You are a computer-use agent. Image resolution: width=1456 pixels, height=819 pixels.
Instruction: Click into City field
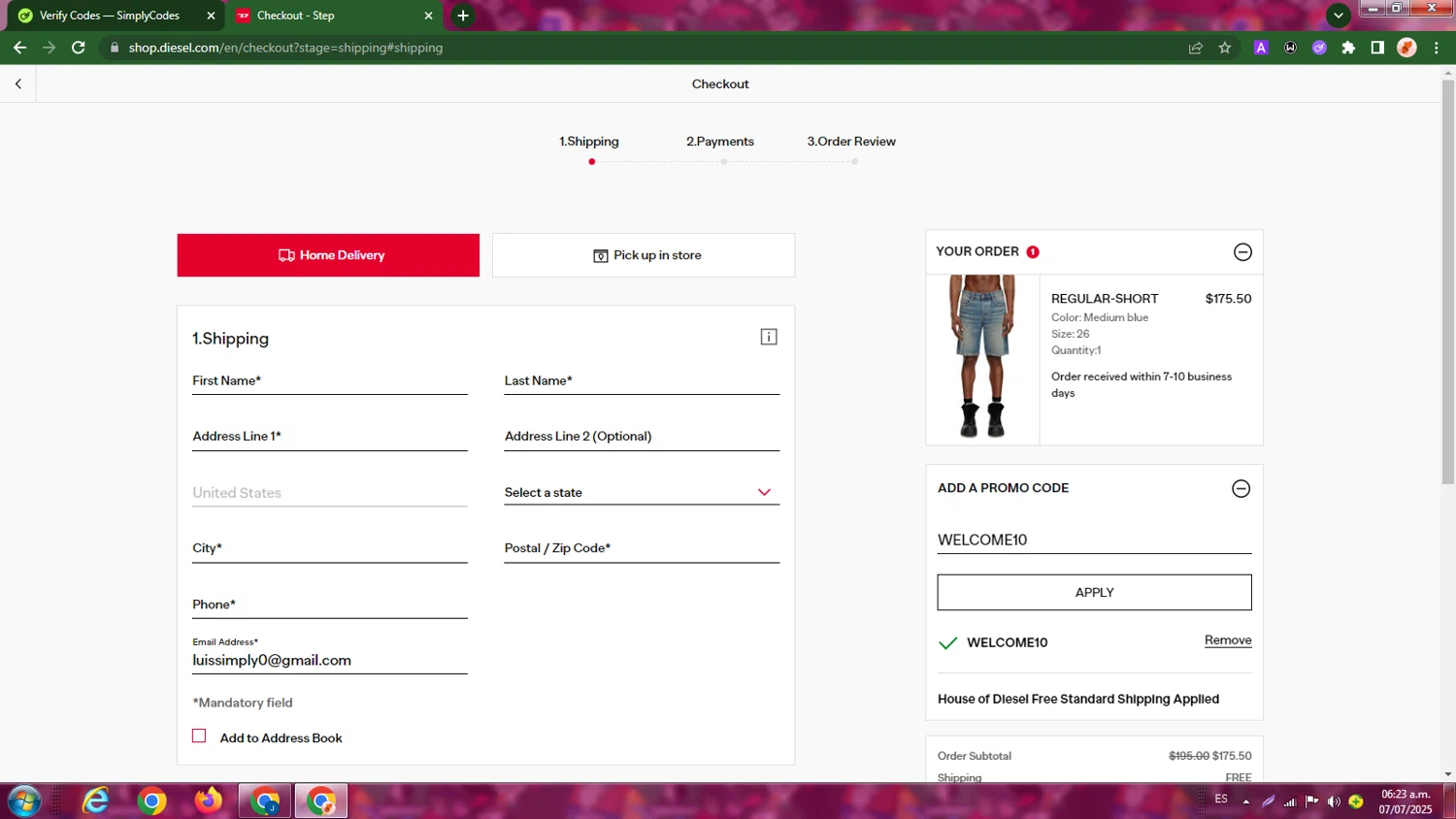[330, 548]
